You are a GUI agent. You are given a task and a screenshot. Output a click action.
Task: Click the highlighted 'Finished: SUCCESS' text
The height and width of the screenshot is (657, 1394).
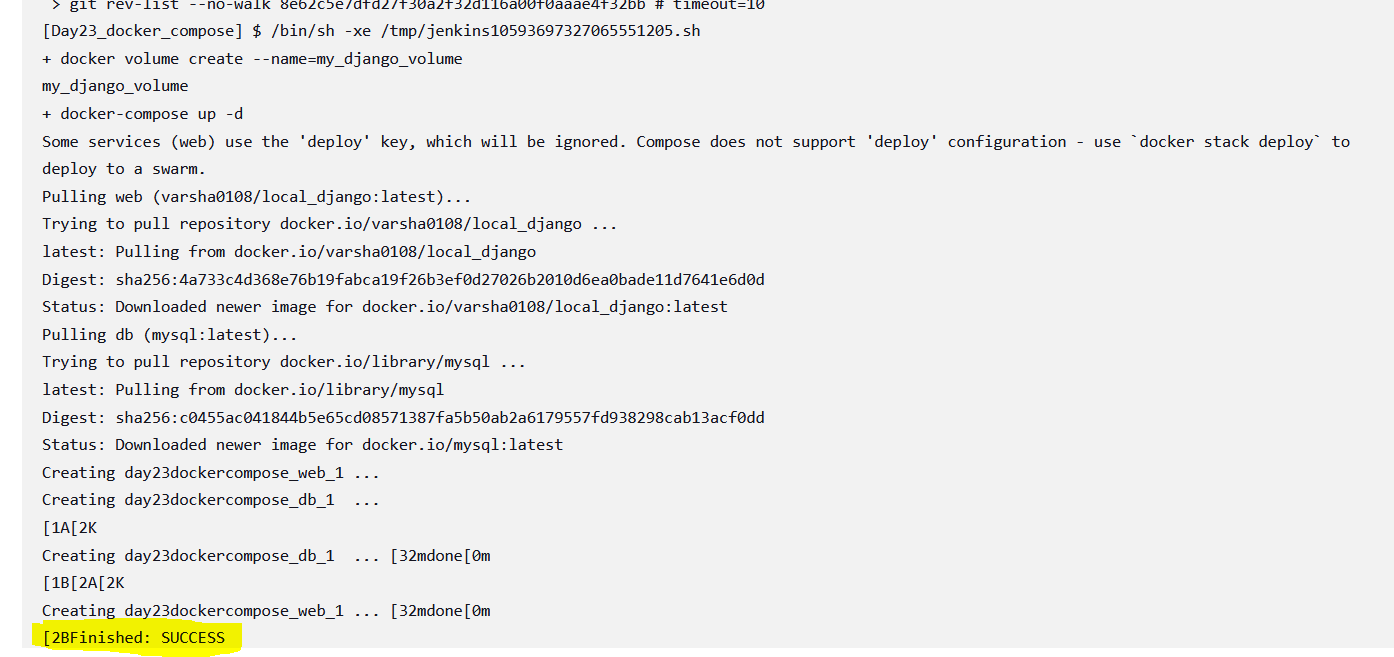134,637
